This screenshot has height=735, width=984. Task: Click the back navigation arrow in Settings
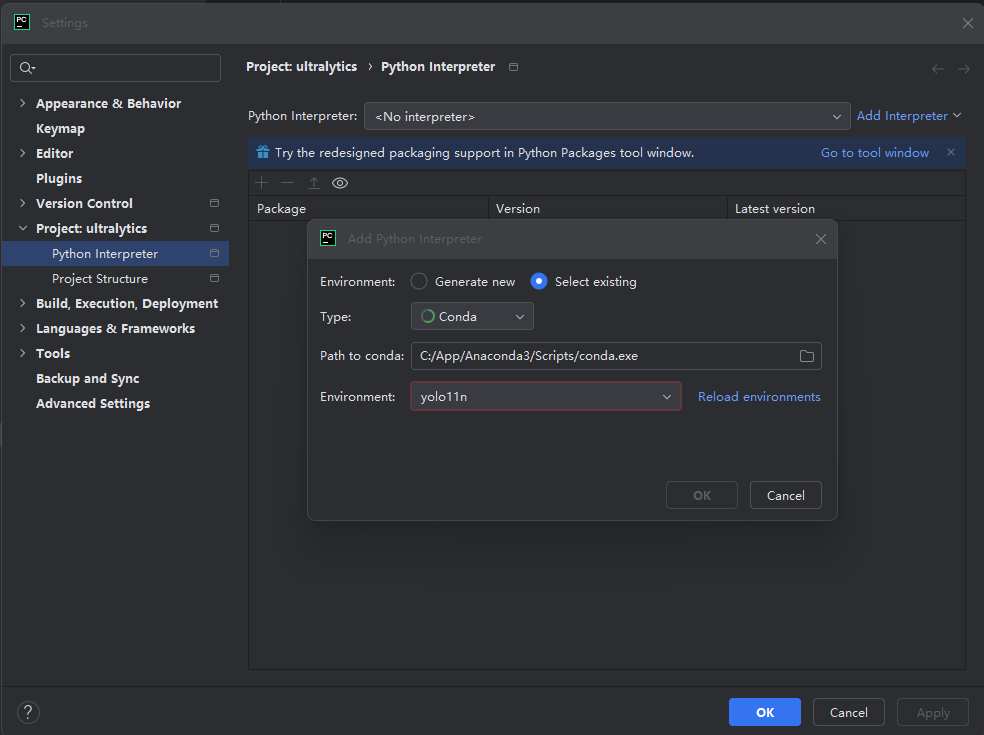[937, 69]
